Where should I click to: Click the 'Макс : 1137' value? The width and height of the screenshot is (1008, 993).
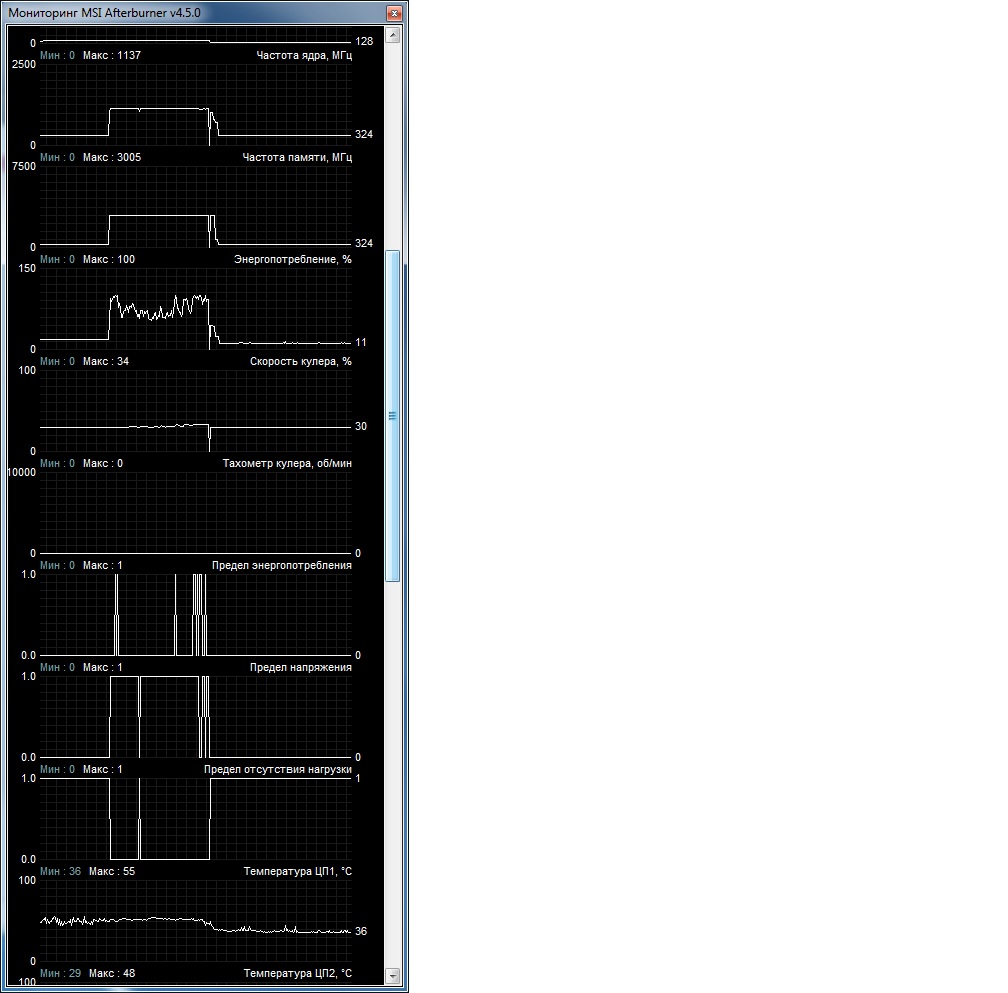tap(112, 55)
